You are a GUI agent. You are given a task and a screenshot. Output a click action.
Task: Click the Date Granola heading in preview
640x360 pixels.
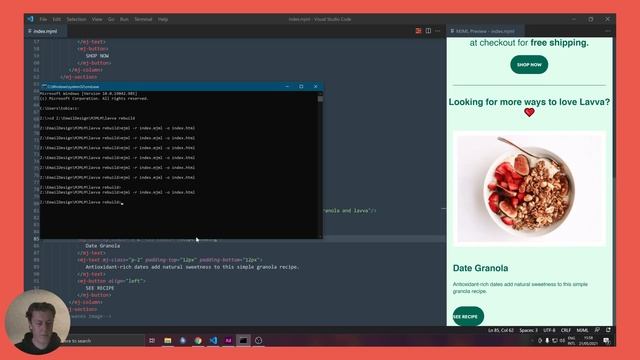coord(480,268)
